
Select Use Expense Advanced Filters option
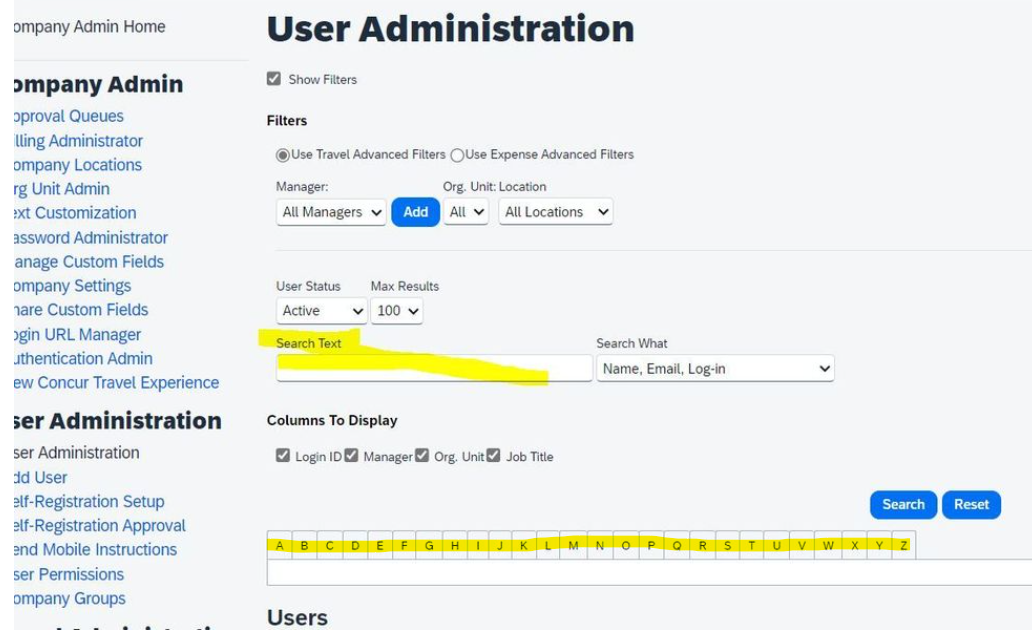coord(457,155)
